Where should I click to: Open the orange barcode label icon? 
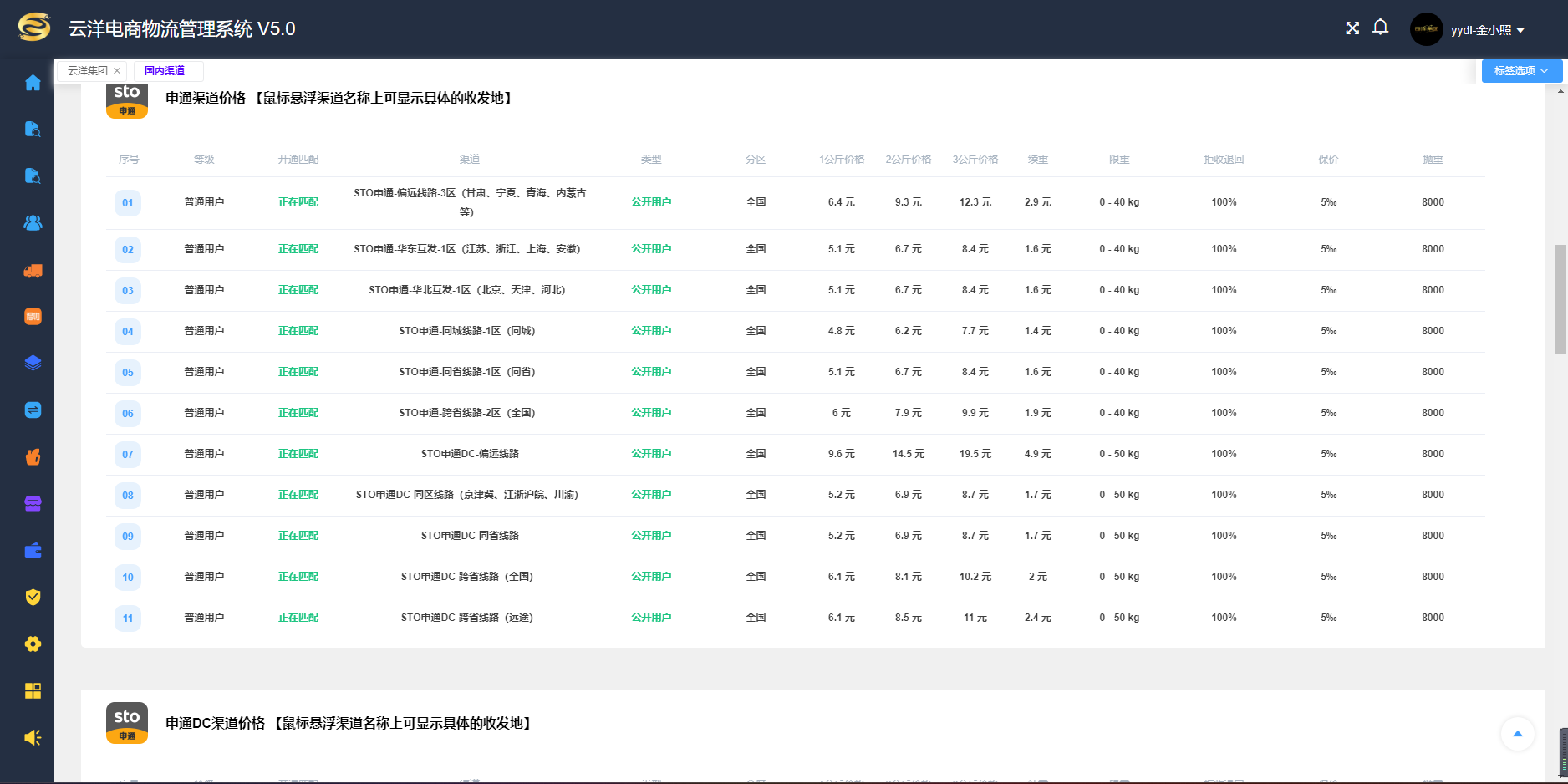pos(33,317)
